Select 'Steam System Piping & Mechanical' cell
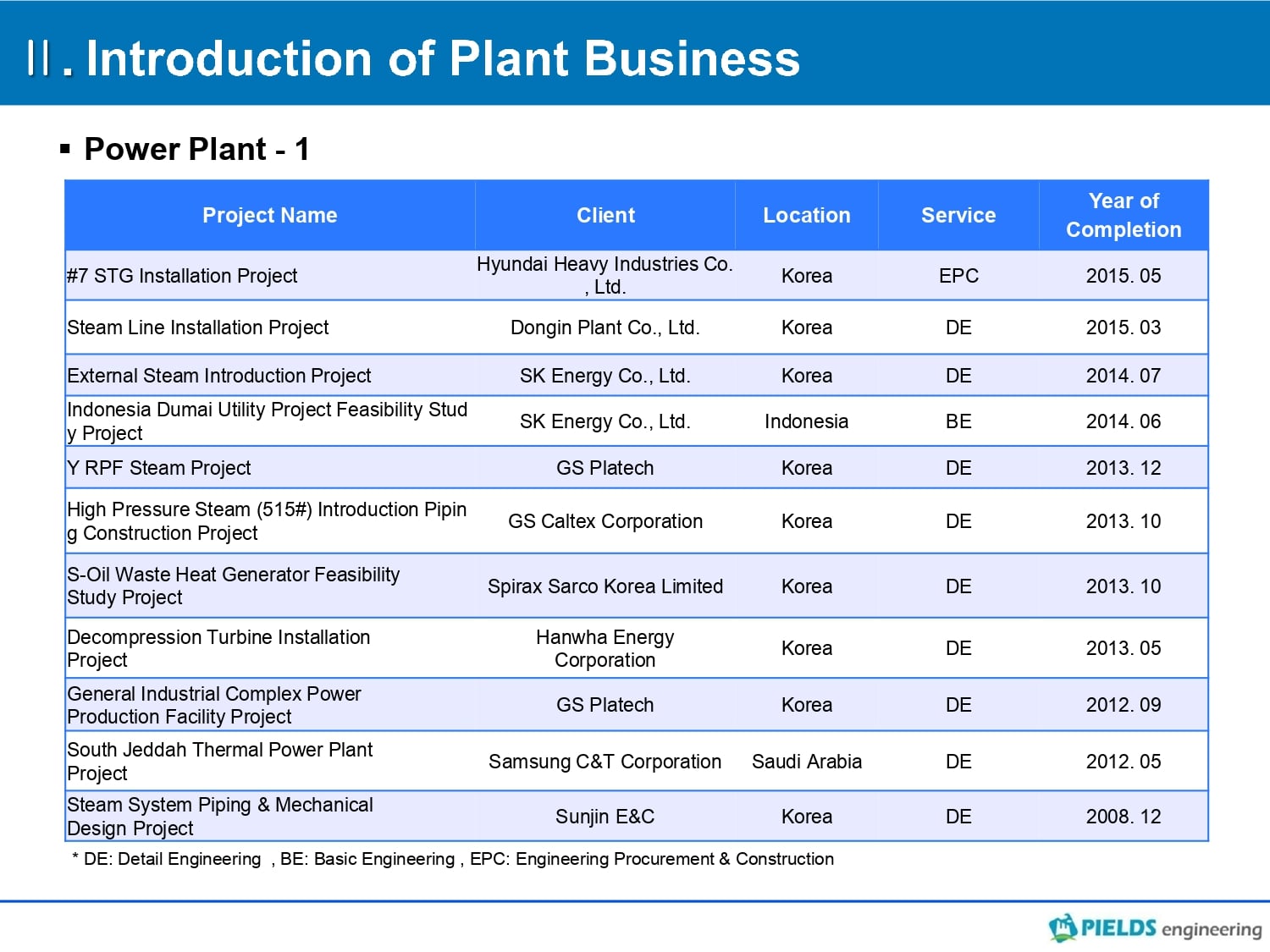This screenshot has width=1270, height=952. (270, 817)
